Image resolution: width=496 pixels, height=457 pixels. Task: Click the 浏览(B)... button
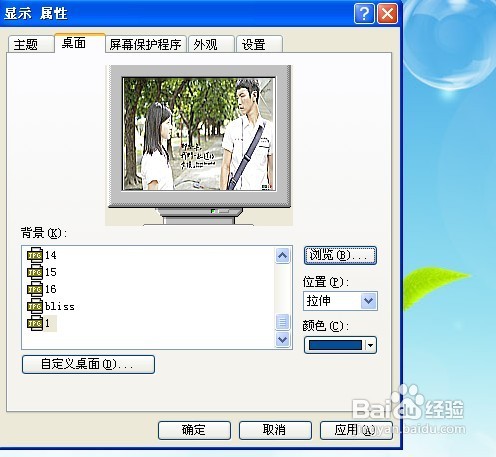[340, 256]
